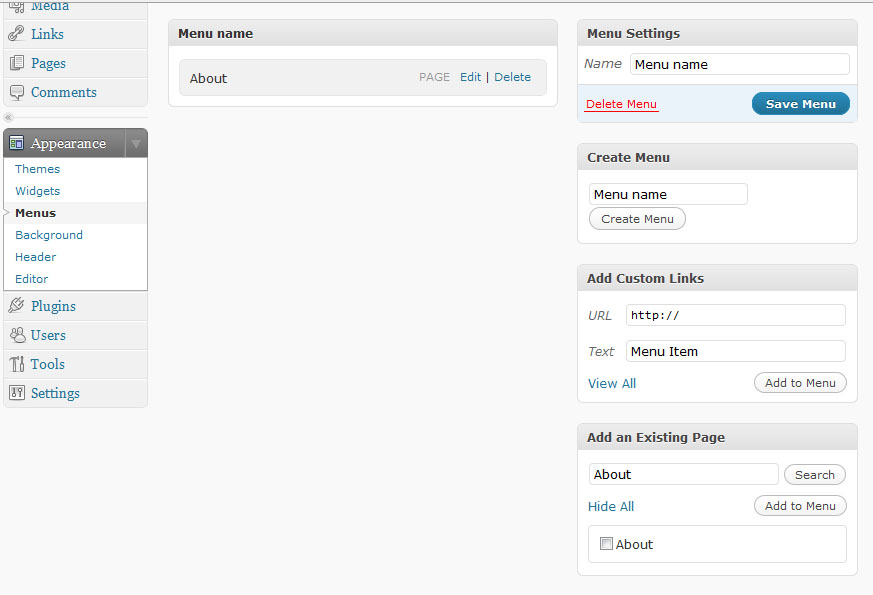The height and width of the screenshot is (595, 873).
Task: Open the Pages menu
Action: (x=48, y=63)
